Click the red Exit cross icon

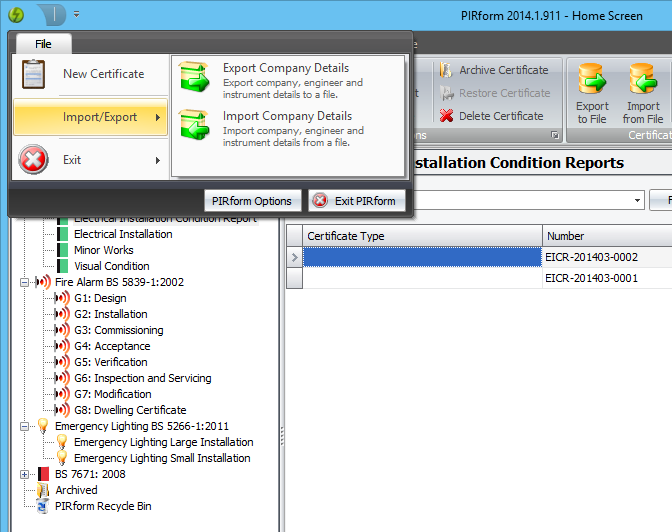pos(34,160)
